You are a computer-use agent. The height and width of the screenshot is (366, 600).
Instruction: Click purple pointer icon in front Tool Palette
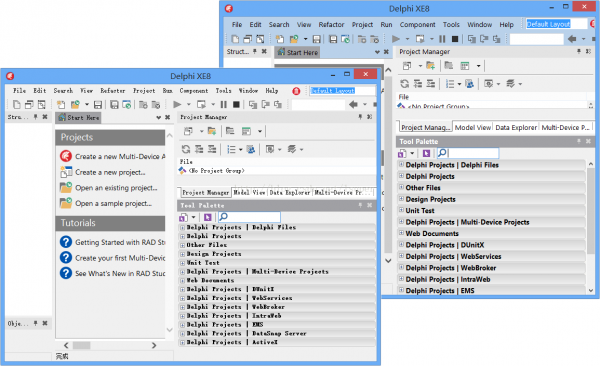(x=207, y=217)
